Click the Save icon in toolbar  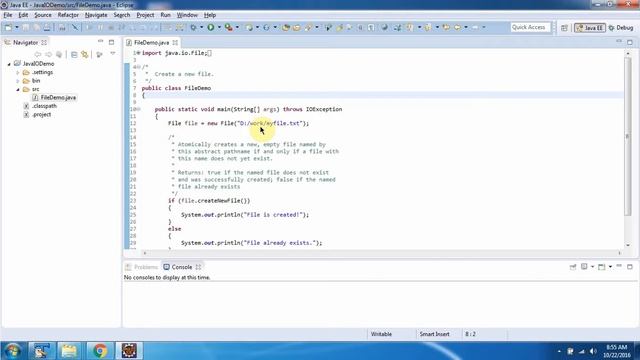(26, 27)
